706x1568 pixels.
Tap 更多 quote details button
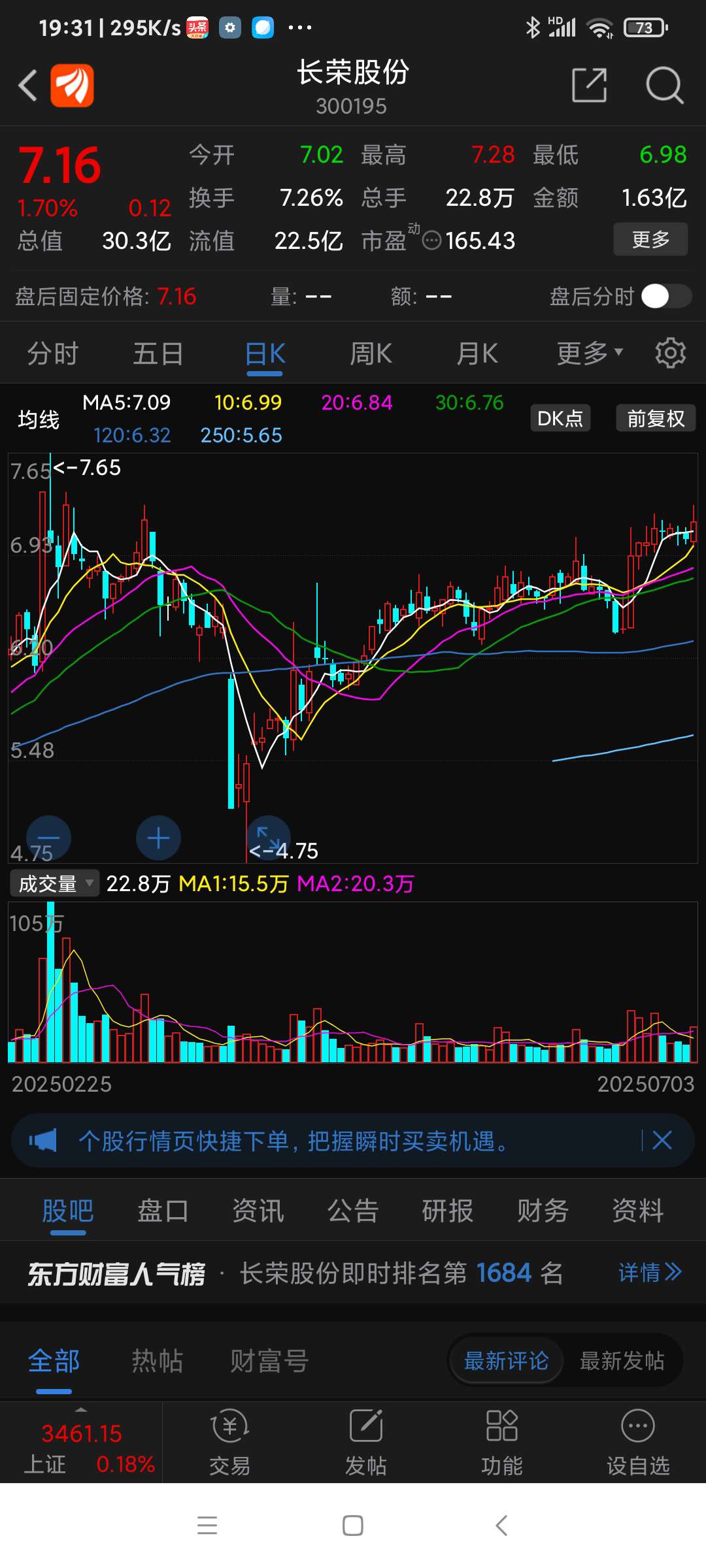(x=650, y=239)
